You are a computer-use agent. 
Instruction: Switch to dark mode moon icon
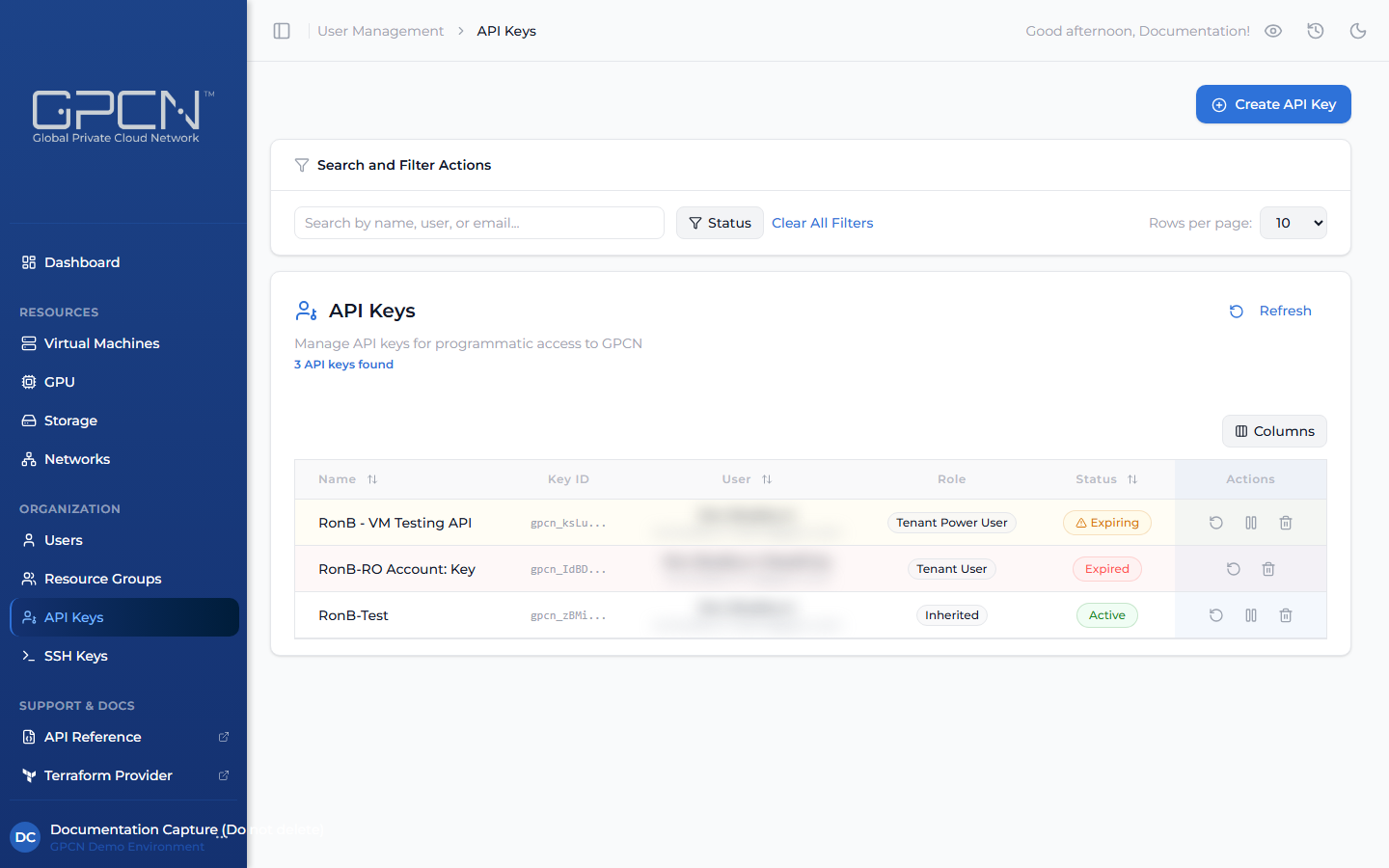[1358, 31]
